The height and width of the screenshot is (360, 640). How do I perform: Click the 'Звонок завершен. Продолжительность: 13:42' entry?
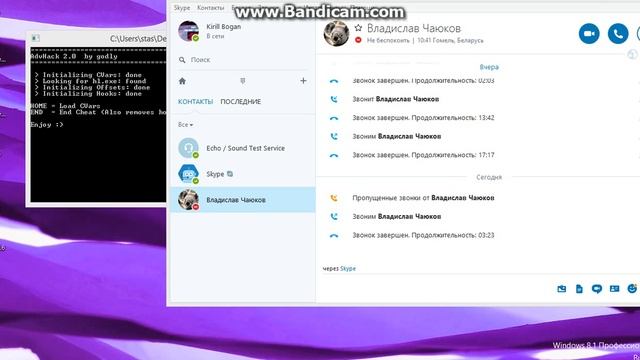coord(423,118)
